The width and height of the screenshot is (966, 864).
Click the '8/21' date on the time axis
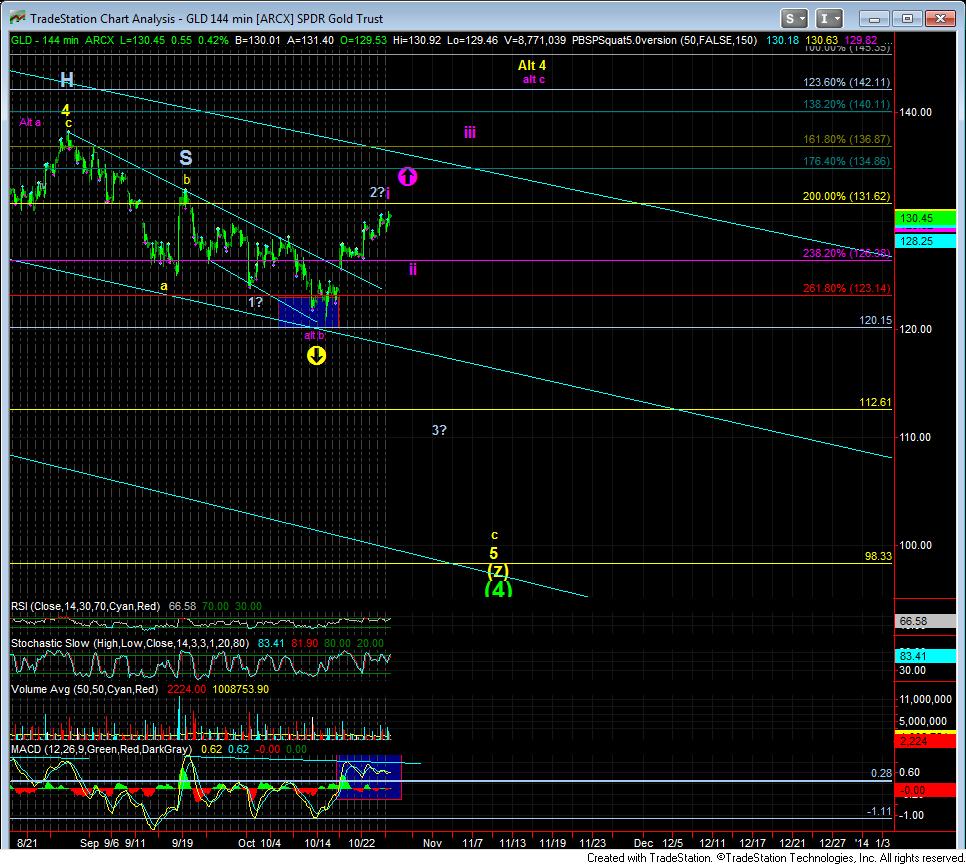coord(26,843)
